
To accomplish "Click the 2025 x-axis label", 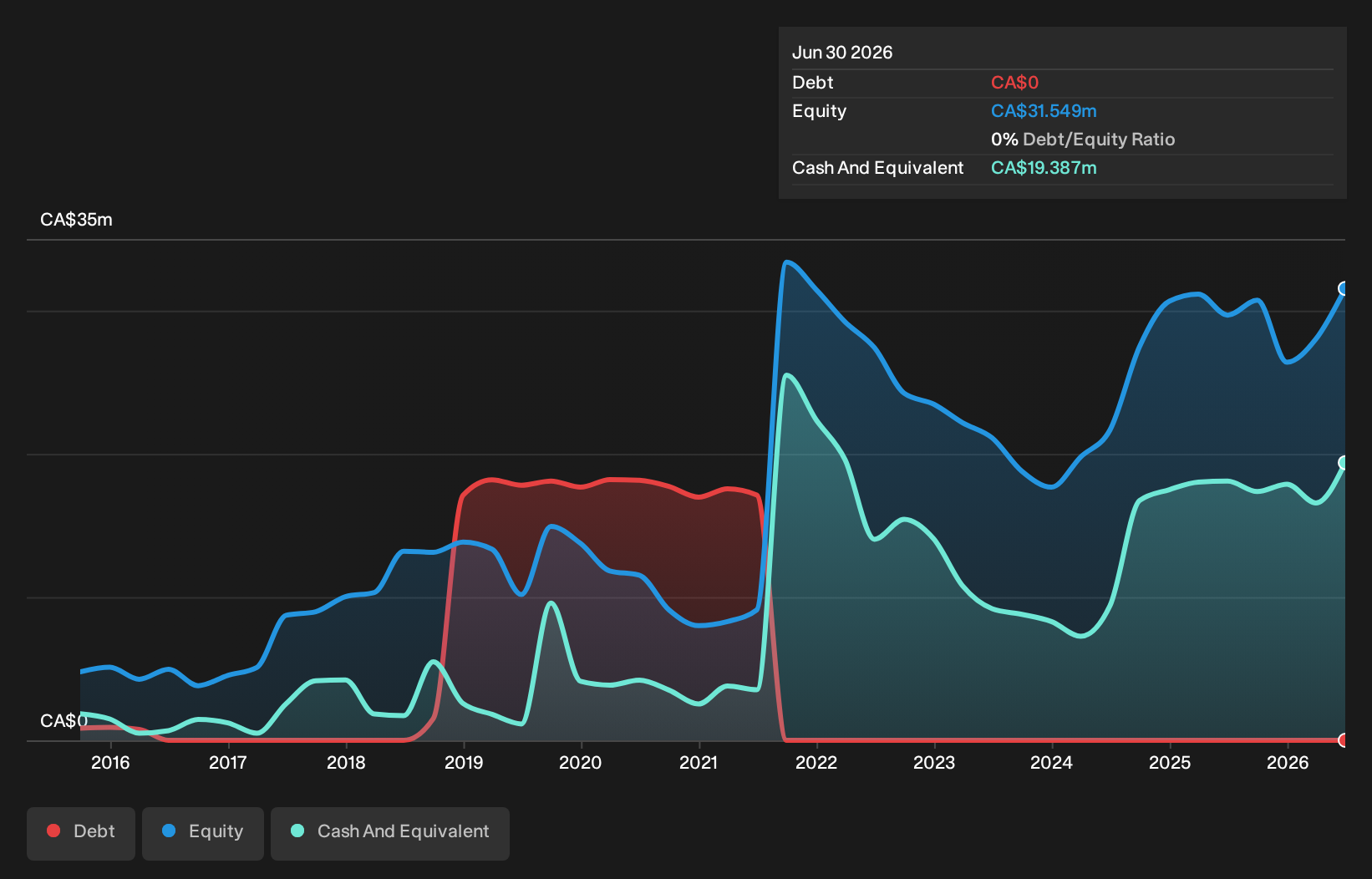I will [x=1170, y=762].
